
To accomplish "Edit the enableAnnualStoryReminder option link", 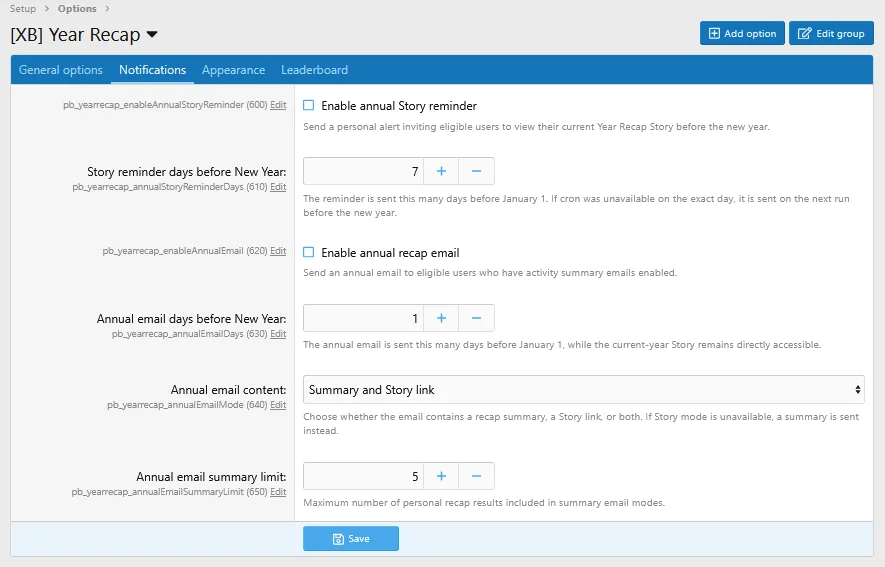I will tap(278, 104).
